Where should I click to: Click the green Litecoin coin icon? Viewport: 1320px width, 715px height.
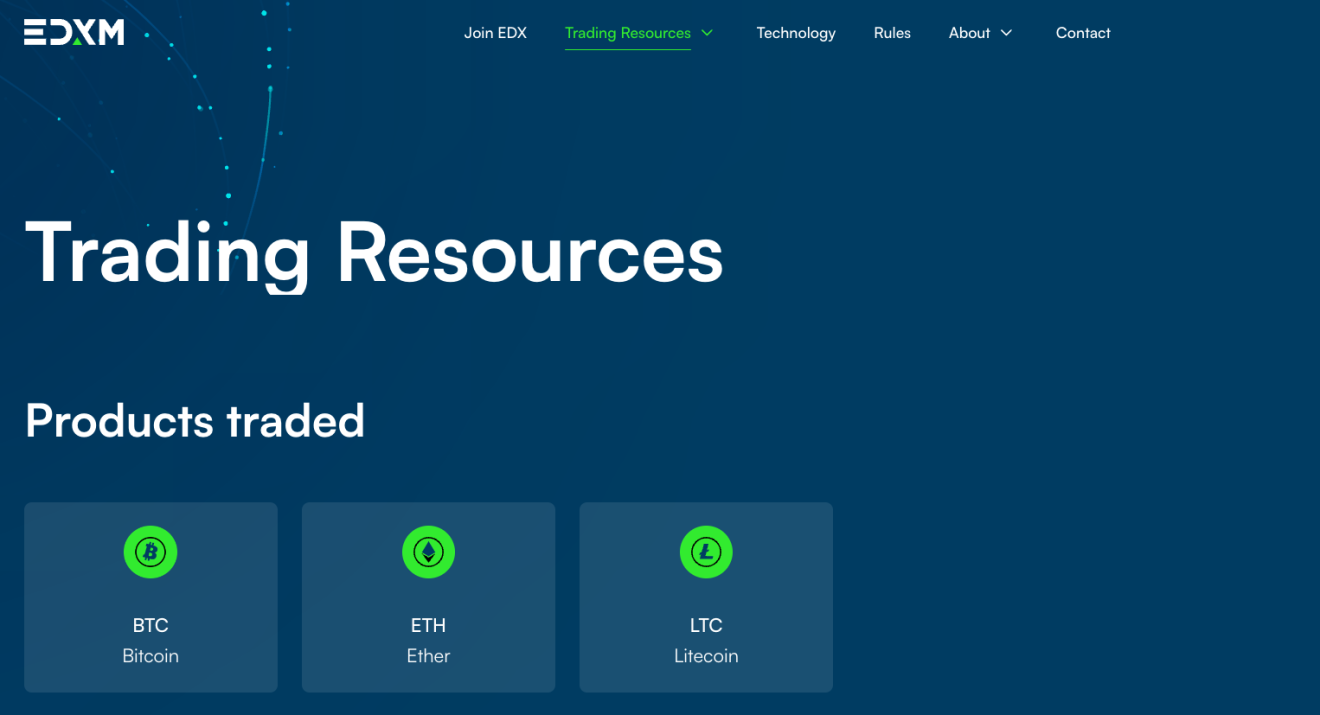pyautogui.click(x=706, y=552)
